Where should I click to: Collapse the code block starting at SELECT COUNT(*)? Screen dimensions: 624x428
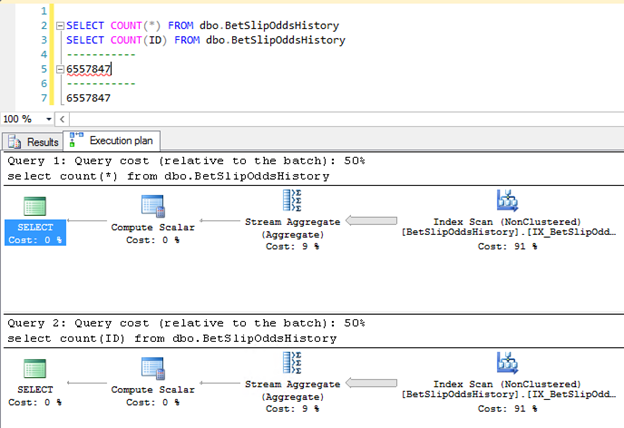pyautogui.click(x=58, y=24)
